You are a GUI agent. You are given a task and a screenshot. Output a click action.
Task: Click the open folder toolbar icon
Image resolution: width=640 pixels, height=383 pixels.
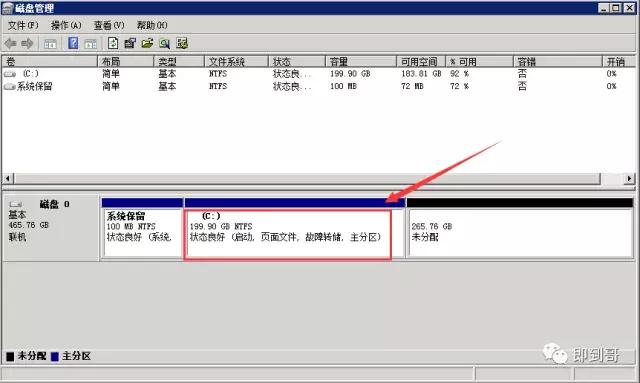tap(147, 43)
